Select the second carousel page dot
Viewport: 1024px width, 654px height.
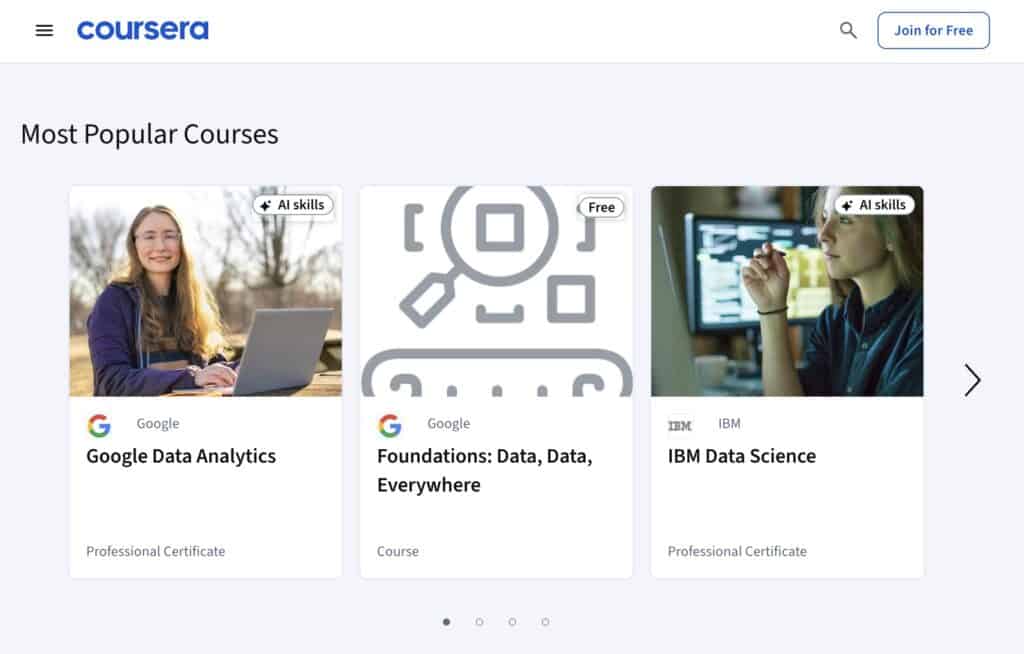coord(479,622)
